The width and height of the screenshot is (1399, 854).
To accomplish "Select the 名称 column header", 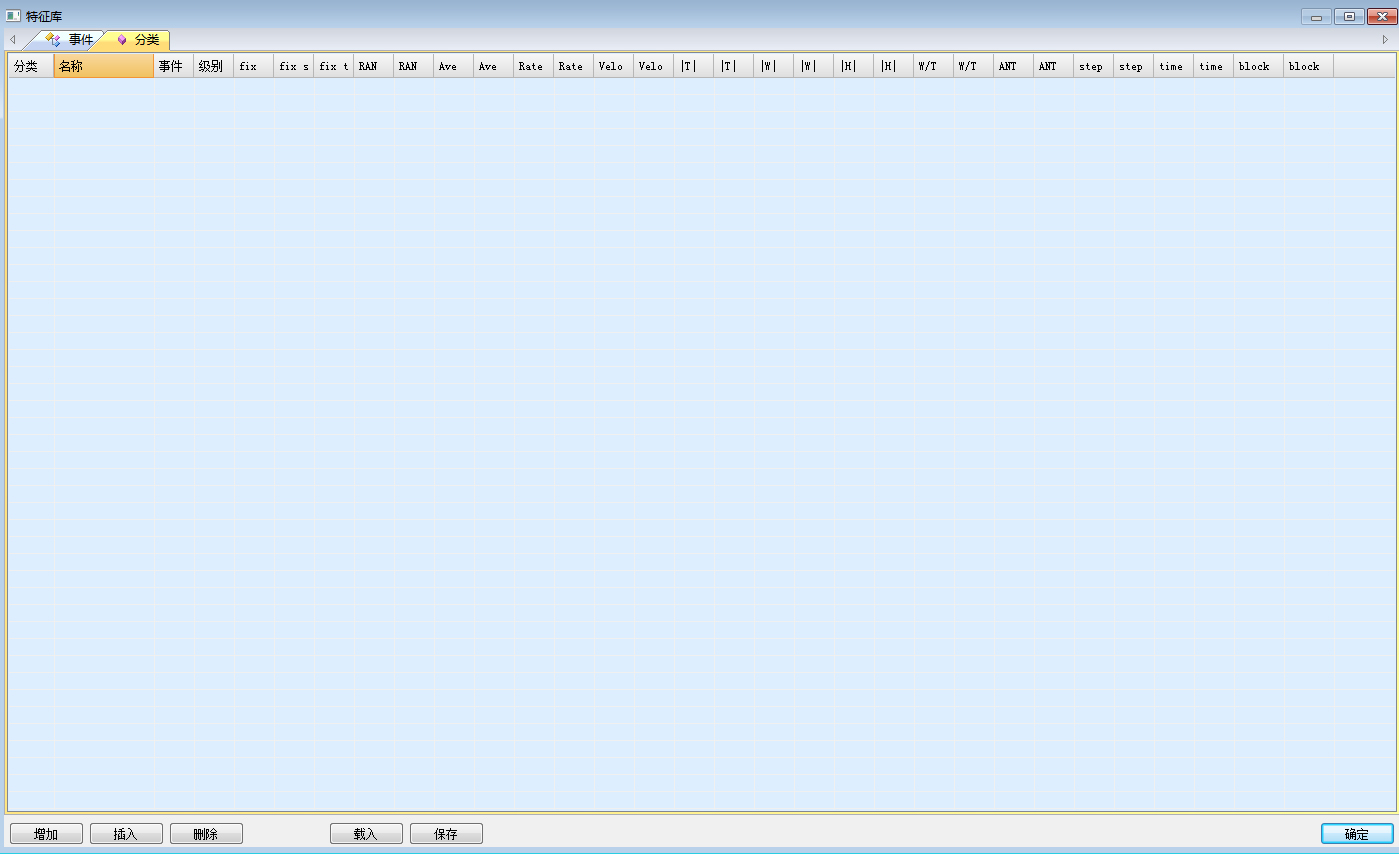I will [x=104, y=66].
